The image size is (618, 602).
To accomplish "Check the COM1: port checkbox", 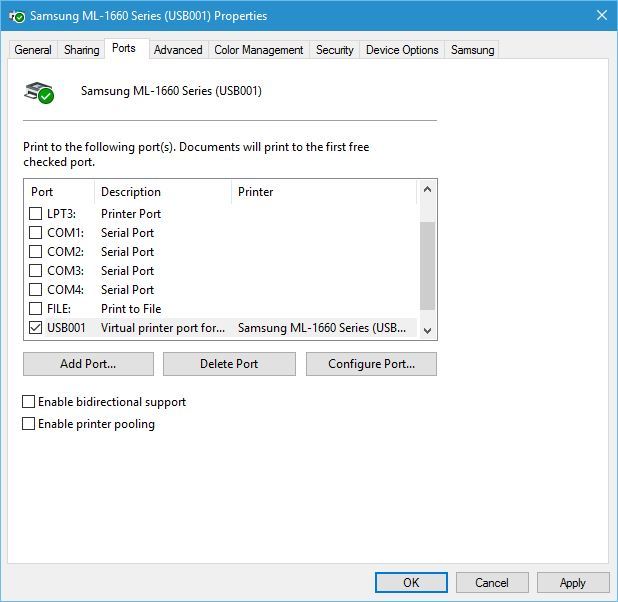I will [35, 233].
